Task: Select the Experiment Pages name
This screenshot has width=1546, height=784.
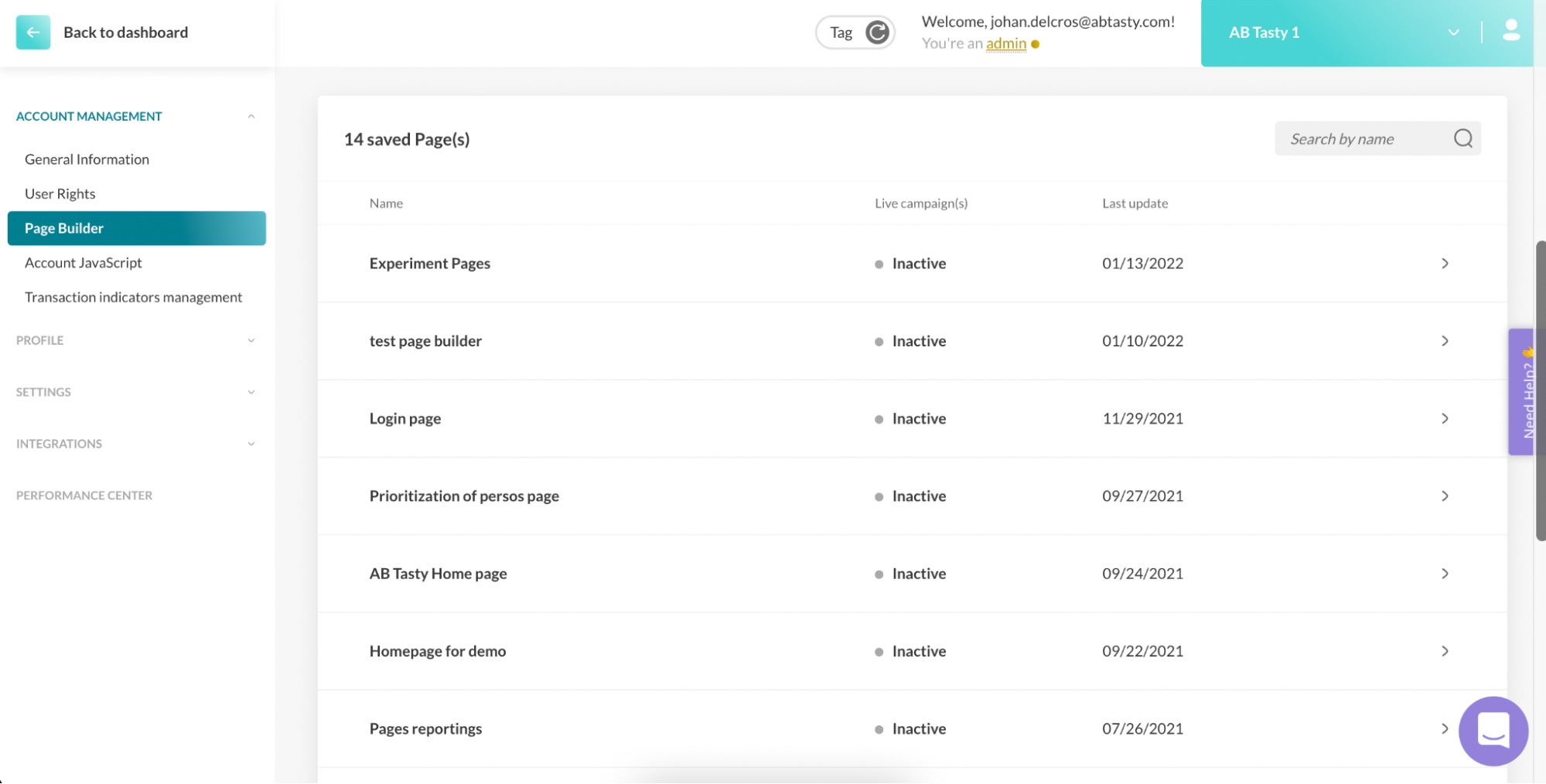Action: 429,264
